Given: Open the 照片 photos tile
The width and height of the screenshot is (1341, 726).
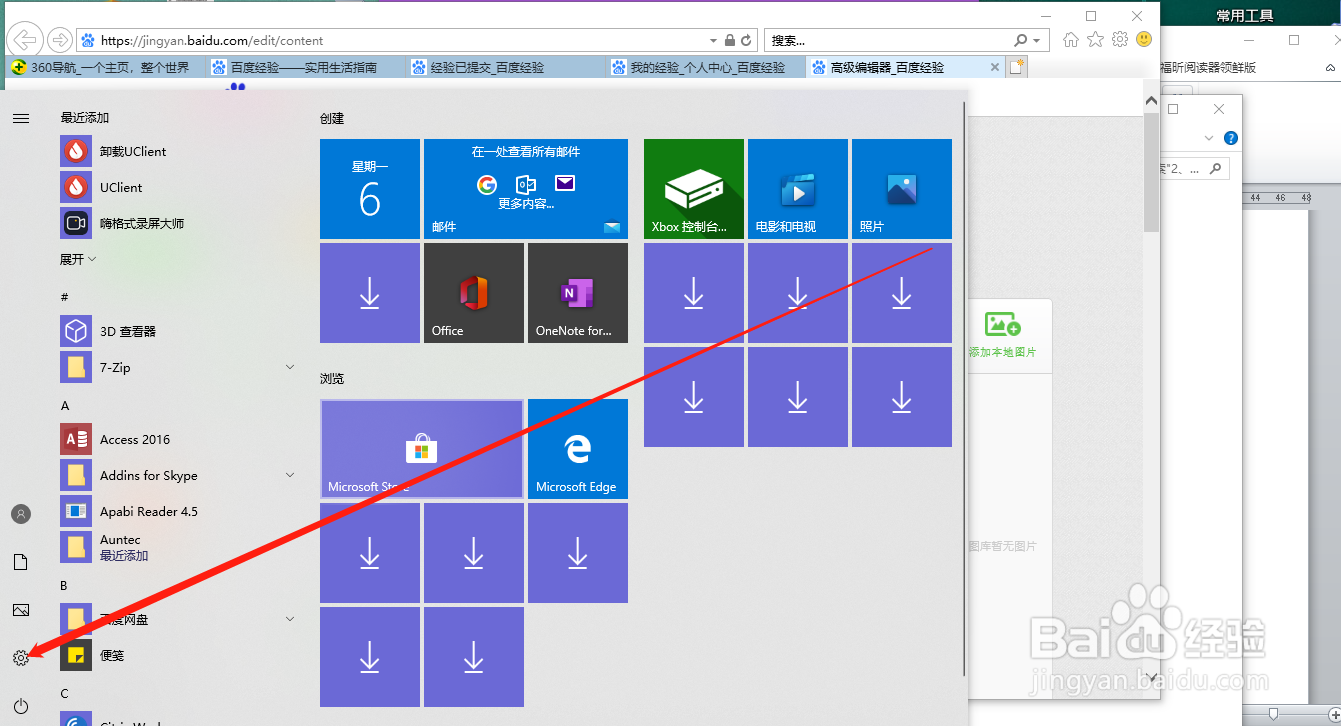Looking at the screenshot, I should tap(902, 189).
